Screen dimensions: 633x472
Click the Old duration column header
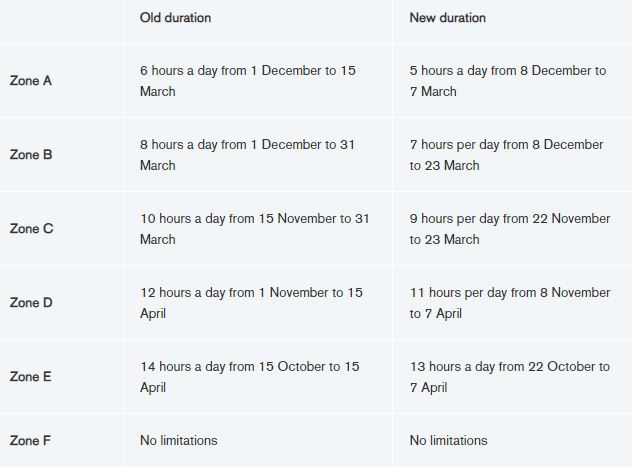pos(175,18)
